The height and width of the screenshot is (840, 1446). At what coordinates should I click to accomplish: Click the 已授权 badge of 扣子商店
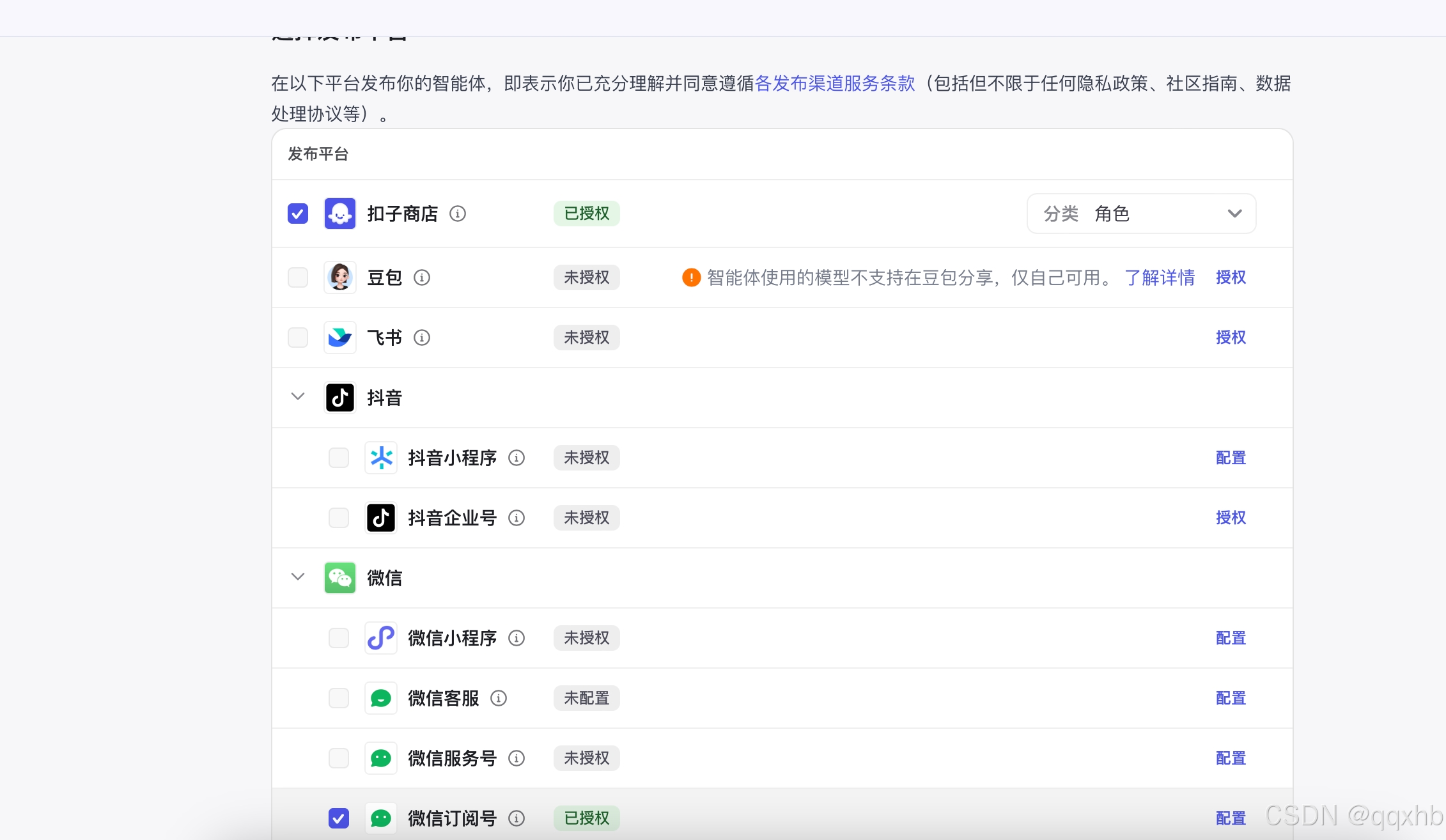586,214
